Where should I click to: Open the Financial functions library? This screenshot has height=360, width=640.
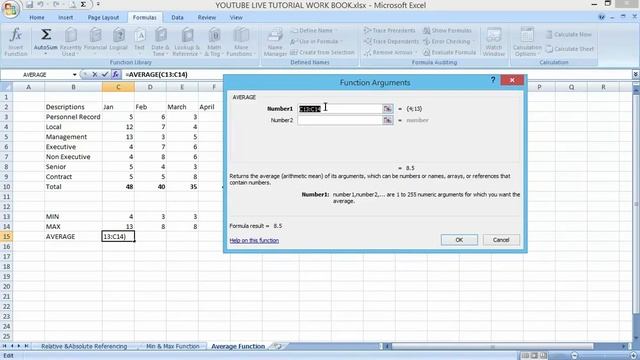(x=95, y=42)
